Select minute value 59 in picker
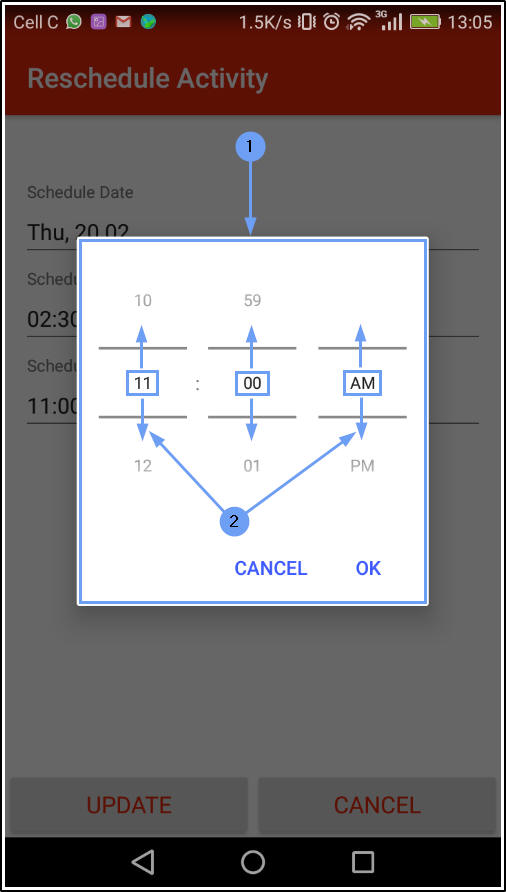Viewport: 506px width, 892px height. click(x=252, y=300)
